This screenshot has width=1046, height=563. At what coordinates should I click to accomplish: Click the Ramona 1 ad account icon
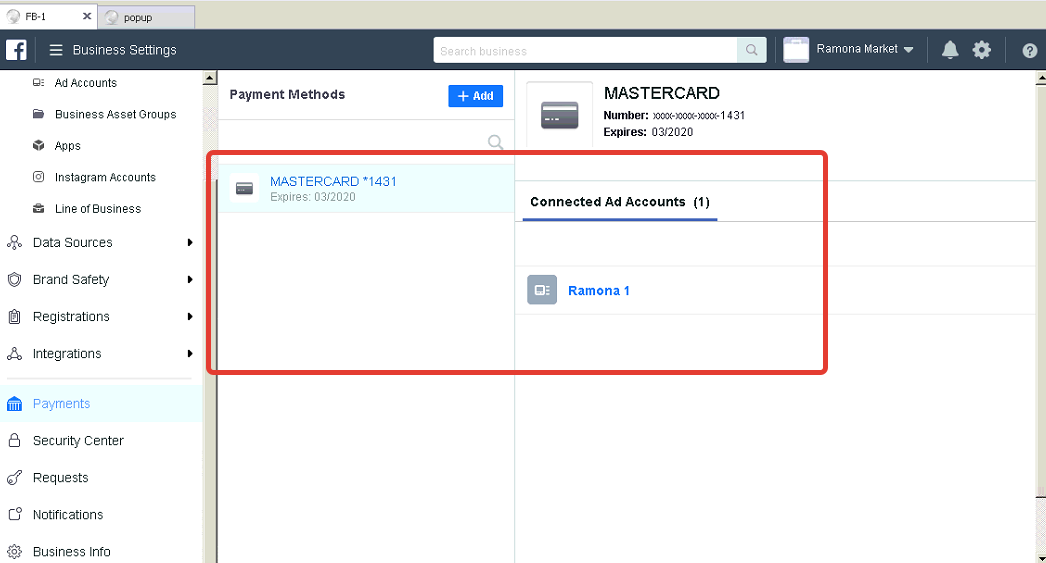click(x=542, y=290)
